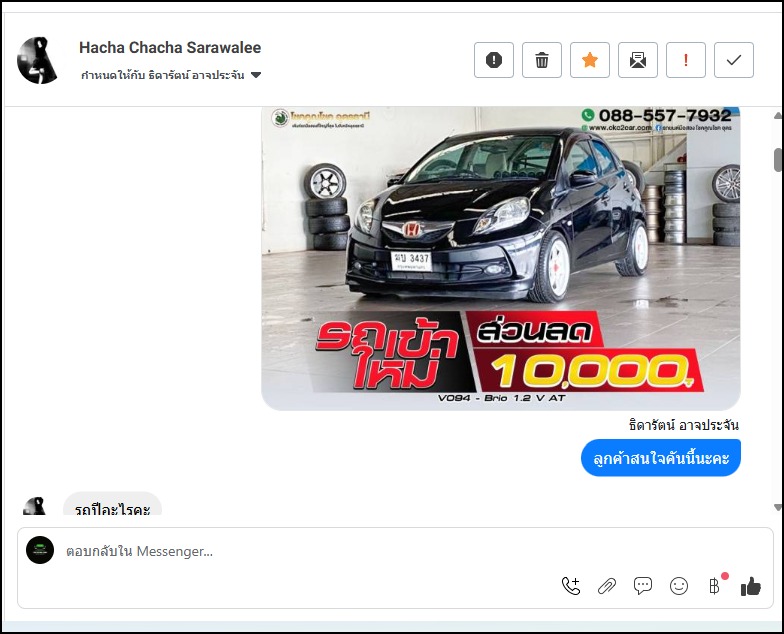Open the Baht payment request icon

pos(714,586)
